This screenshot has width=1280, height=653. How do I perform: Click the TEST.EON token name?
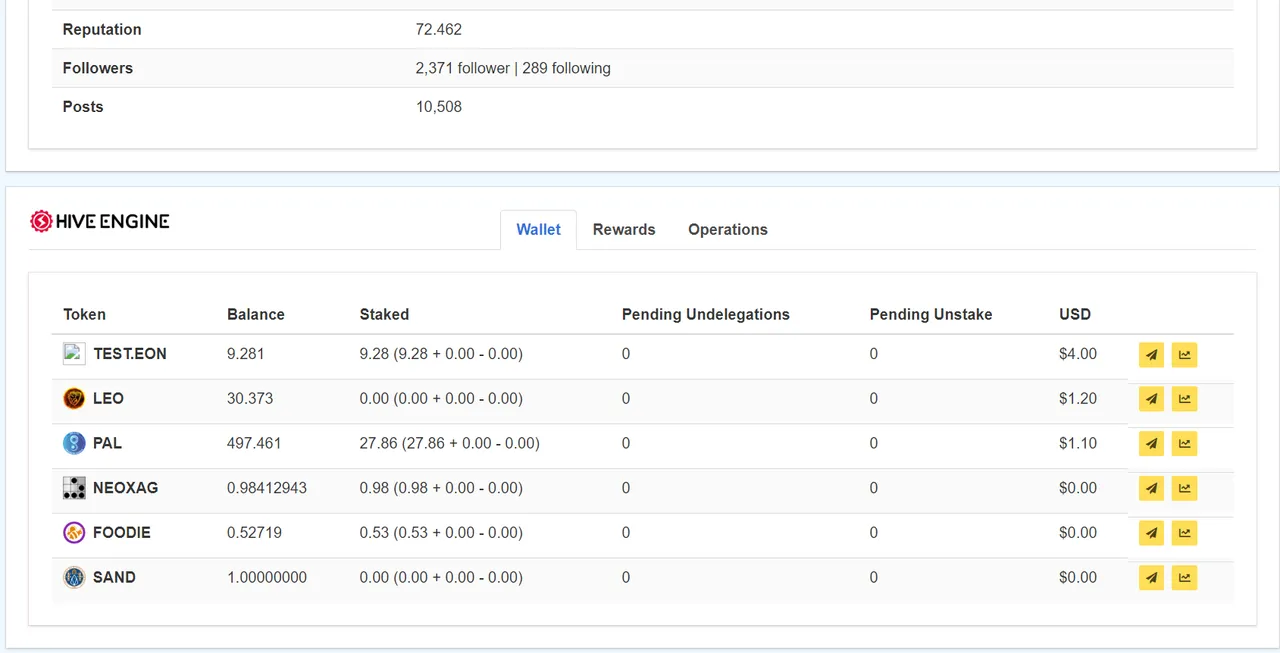[x=130, y=354]
